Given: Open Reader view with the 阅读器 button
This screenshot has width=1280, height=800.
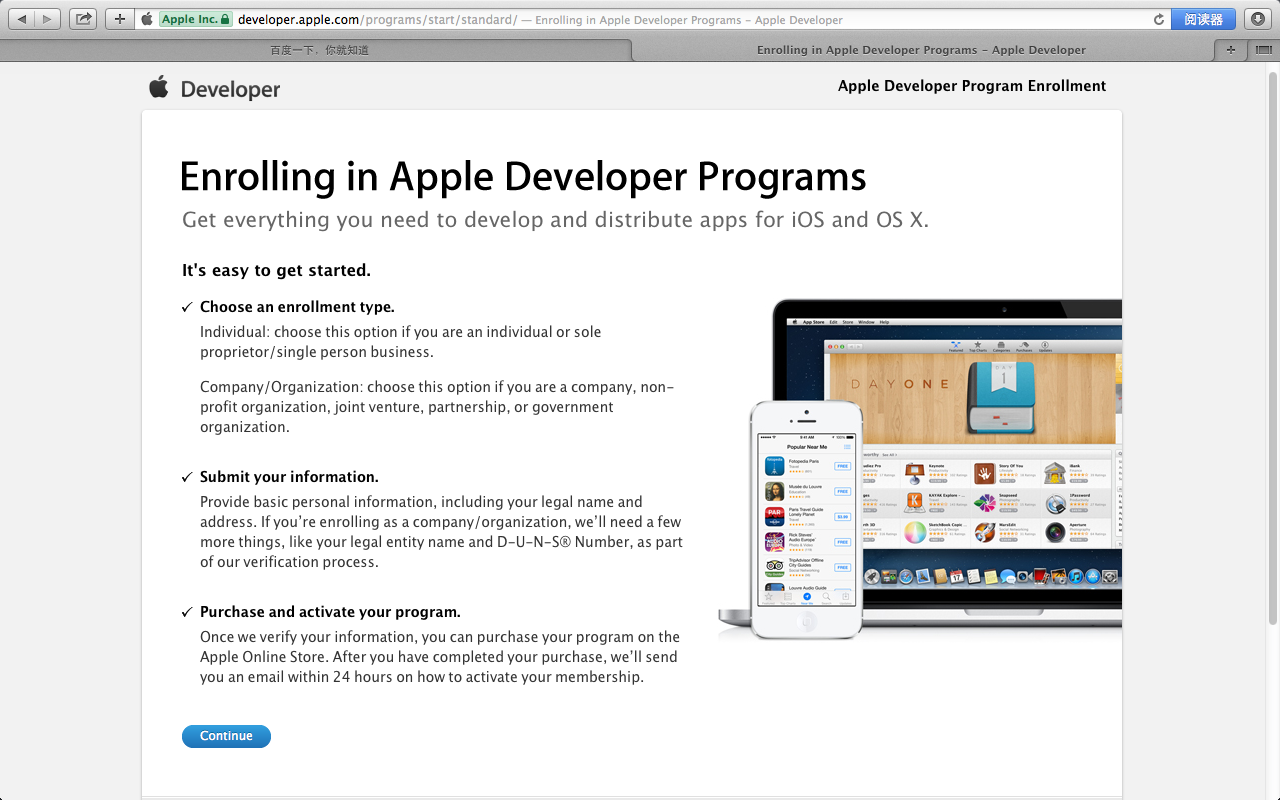Looking at the screenshot, I should pos(1203,19).
